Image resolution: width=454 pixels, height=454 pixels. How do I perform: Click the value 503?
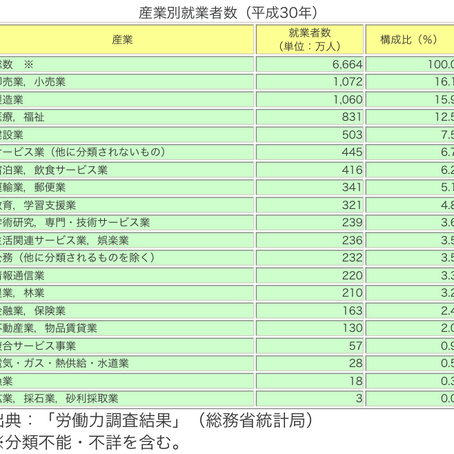click(x=352, y=135)
